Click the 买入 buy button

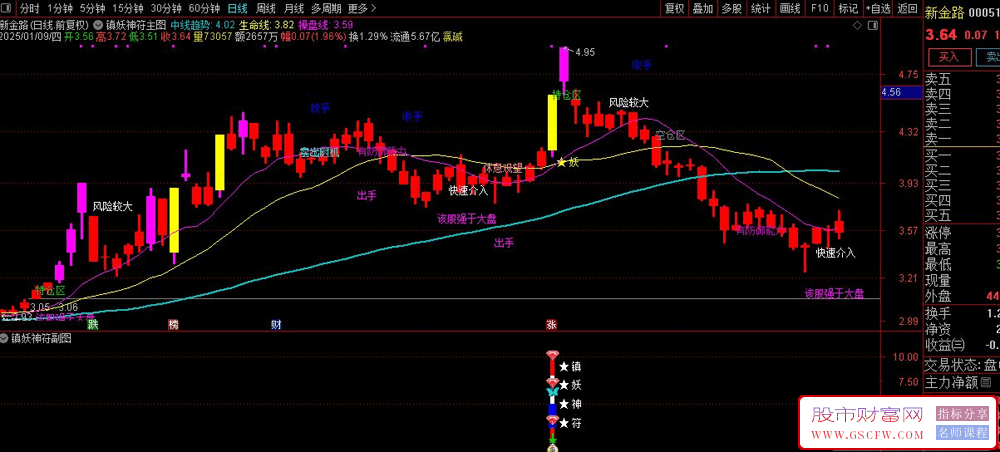[949, 57]
